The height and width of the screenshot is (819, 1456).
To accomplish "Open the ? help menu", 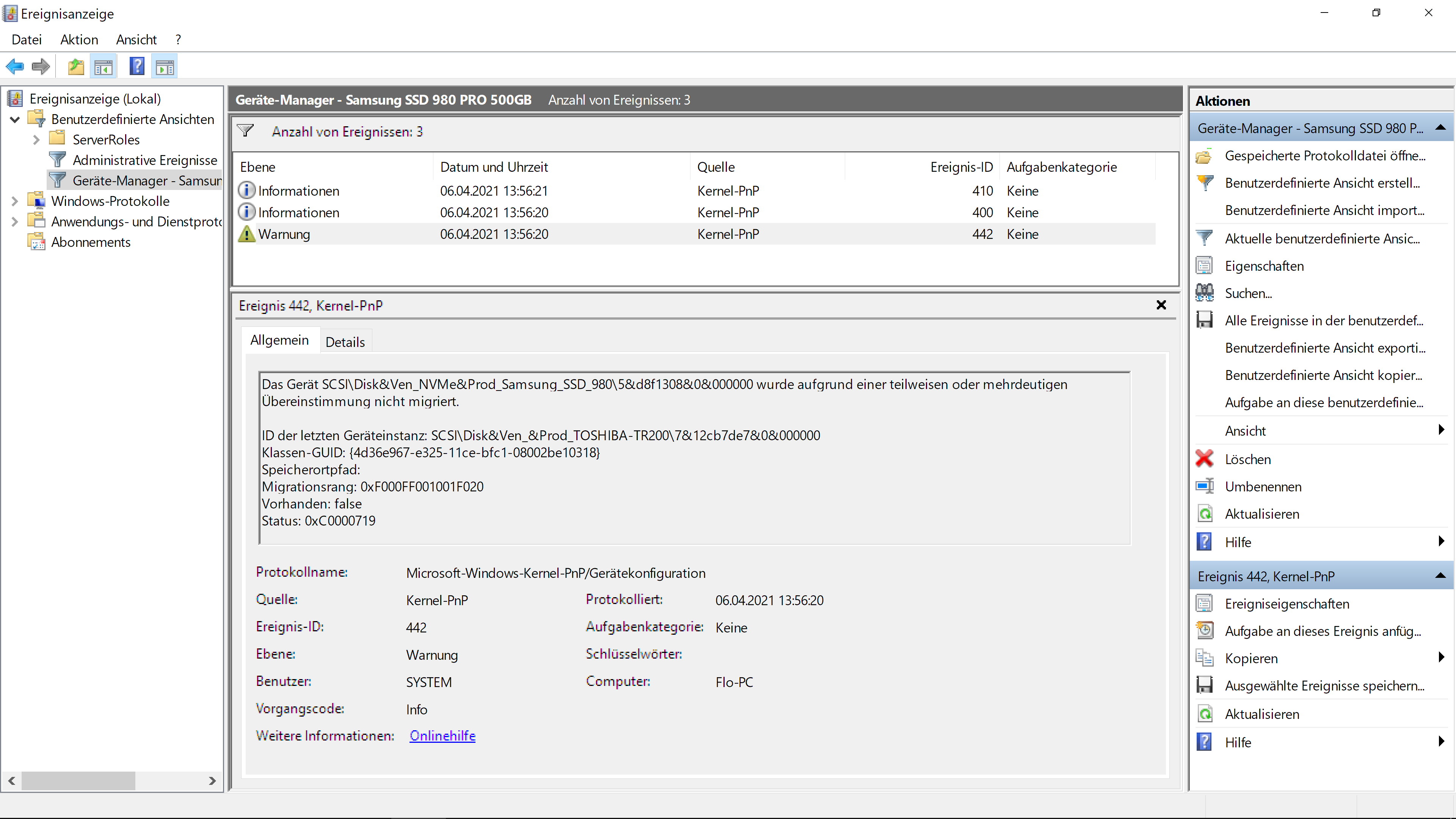I will click(x=178, y=39).
